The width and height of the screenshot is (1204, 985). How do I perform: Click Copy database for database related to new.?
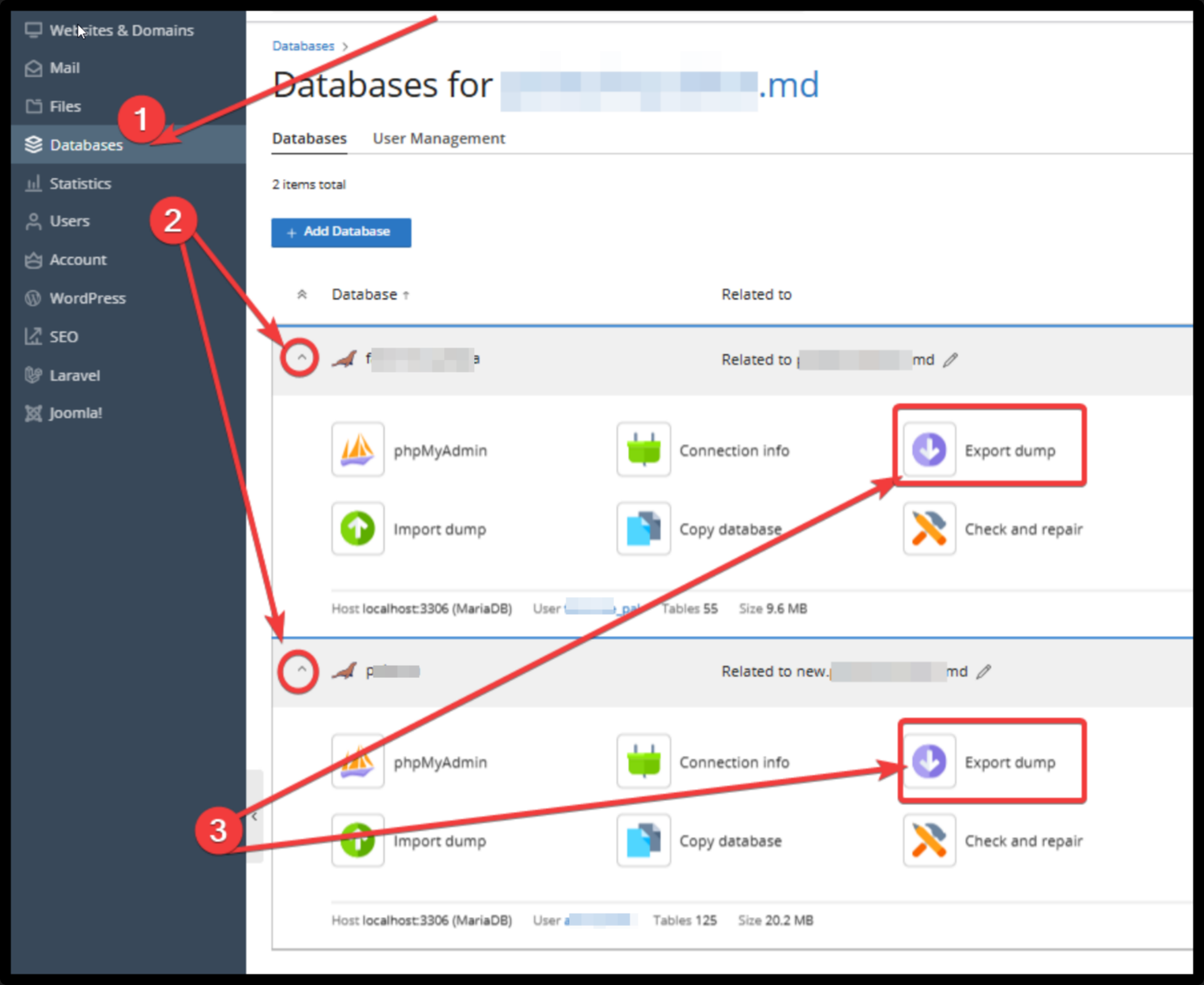(x=699, y=841)
